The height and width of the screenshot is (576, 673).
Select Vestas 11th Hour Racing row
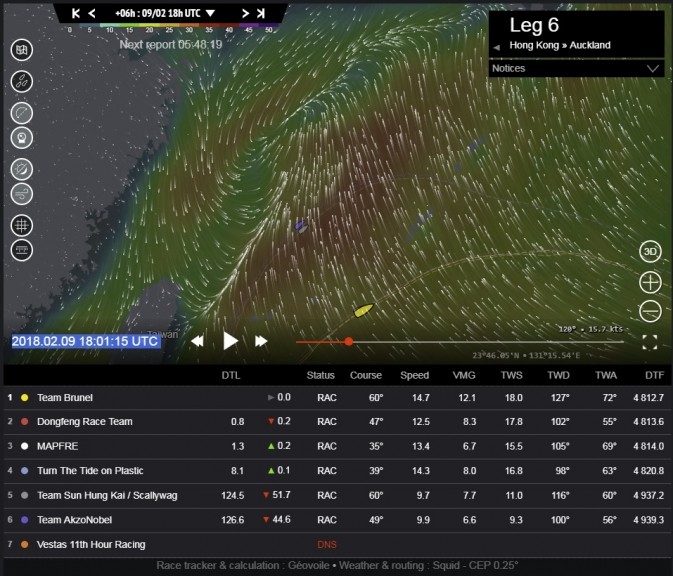click(336, 545)
